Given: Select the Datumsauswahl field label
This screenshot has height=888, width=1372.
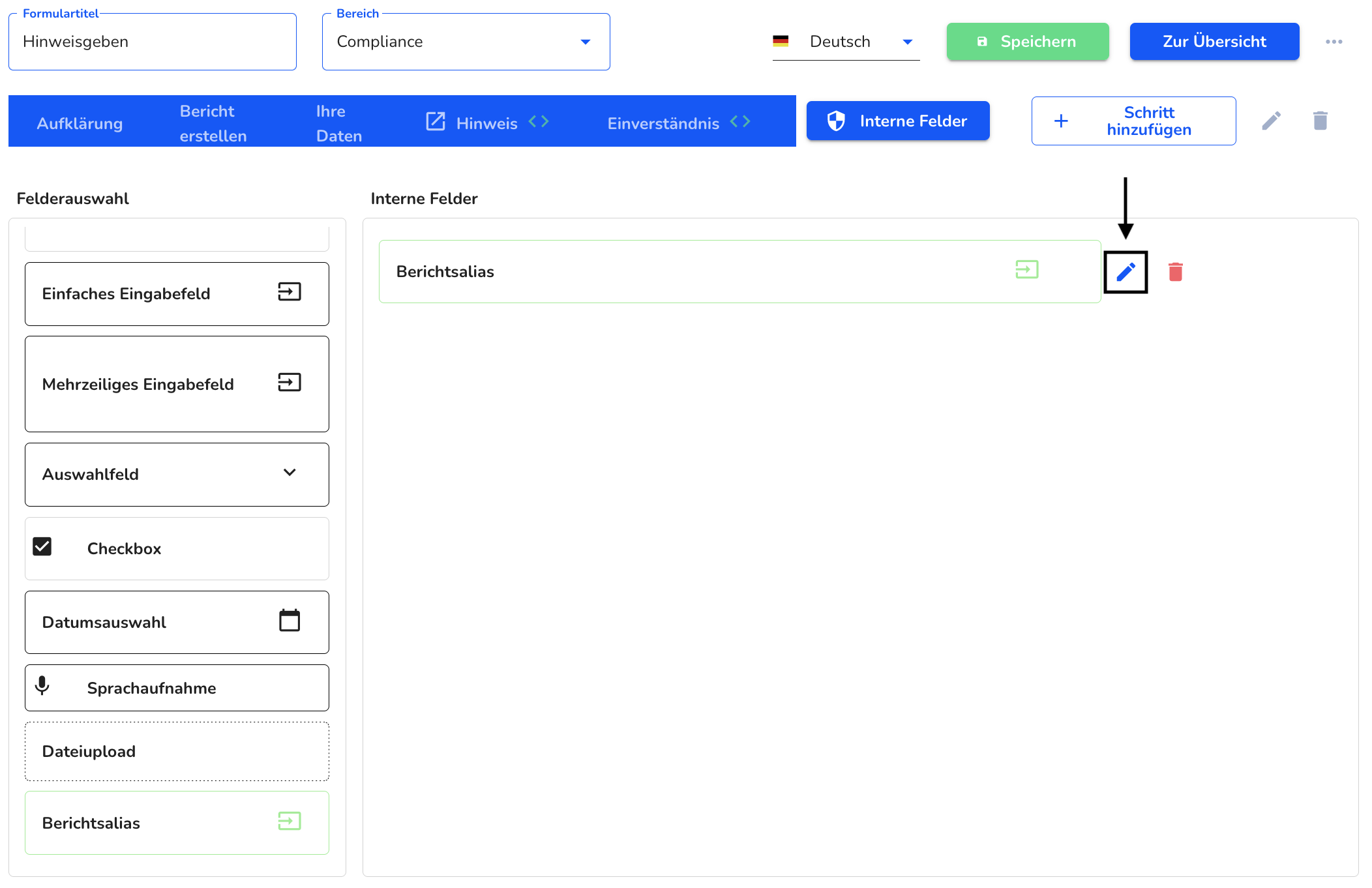Looking at the screenshot, I should point(104,622).
